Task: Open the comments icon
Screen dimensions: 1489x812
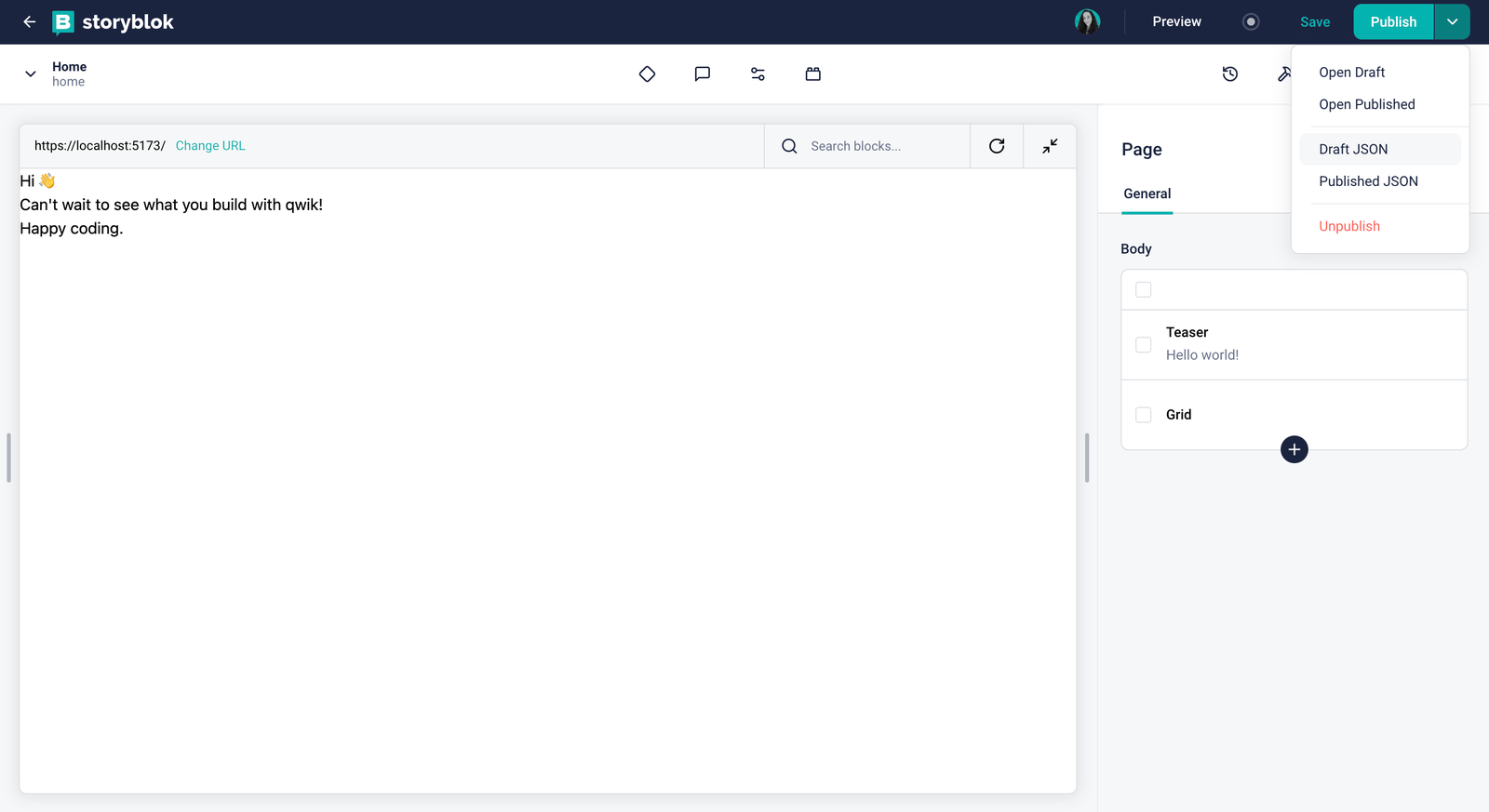Action: [703, 73]
